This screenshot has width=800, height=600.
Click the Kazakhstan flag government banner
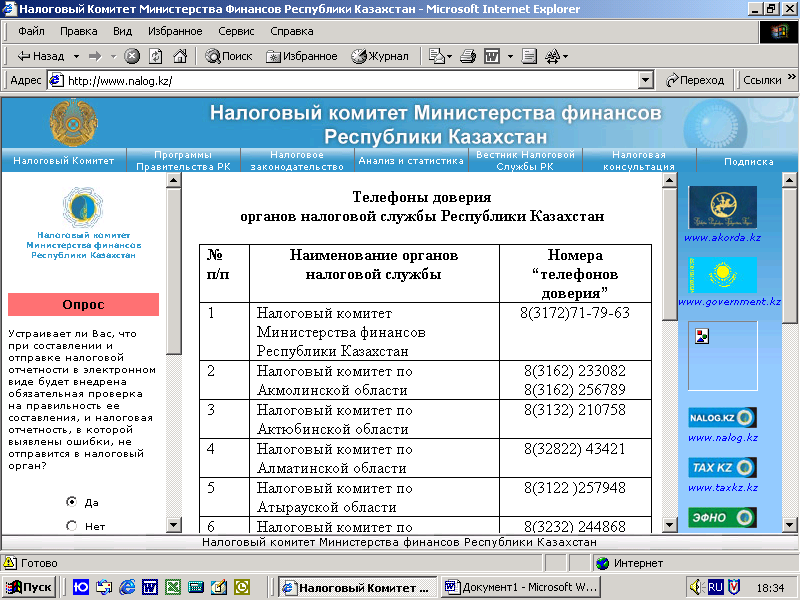pos(722,274)
